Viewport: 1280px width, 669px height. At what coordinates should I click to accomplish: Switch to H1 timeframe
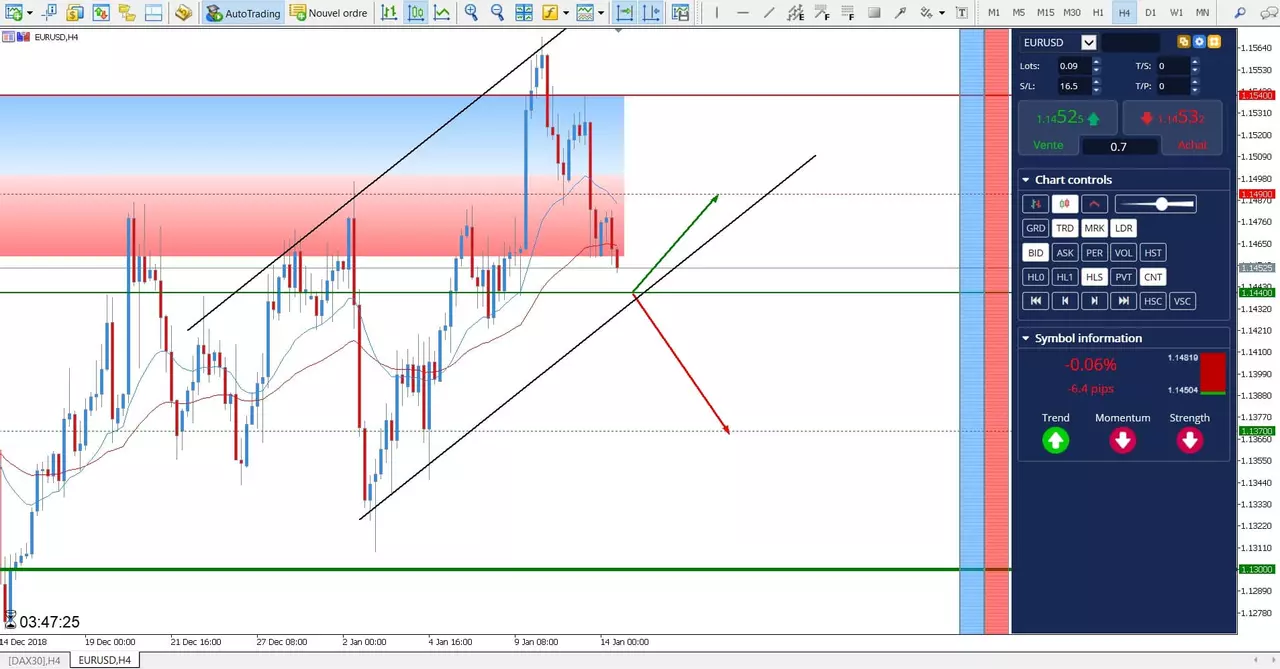[x=1098, y=13]
